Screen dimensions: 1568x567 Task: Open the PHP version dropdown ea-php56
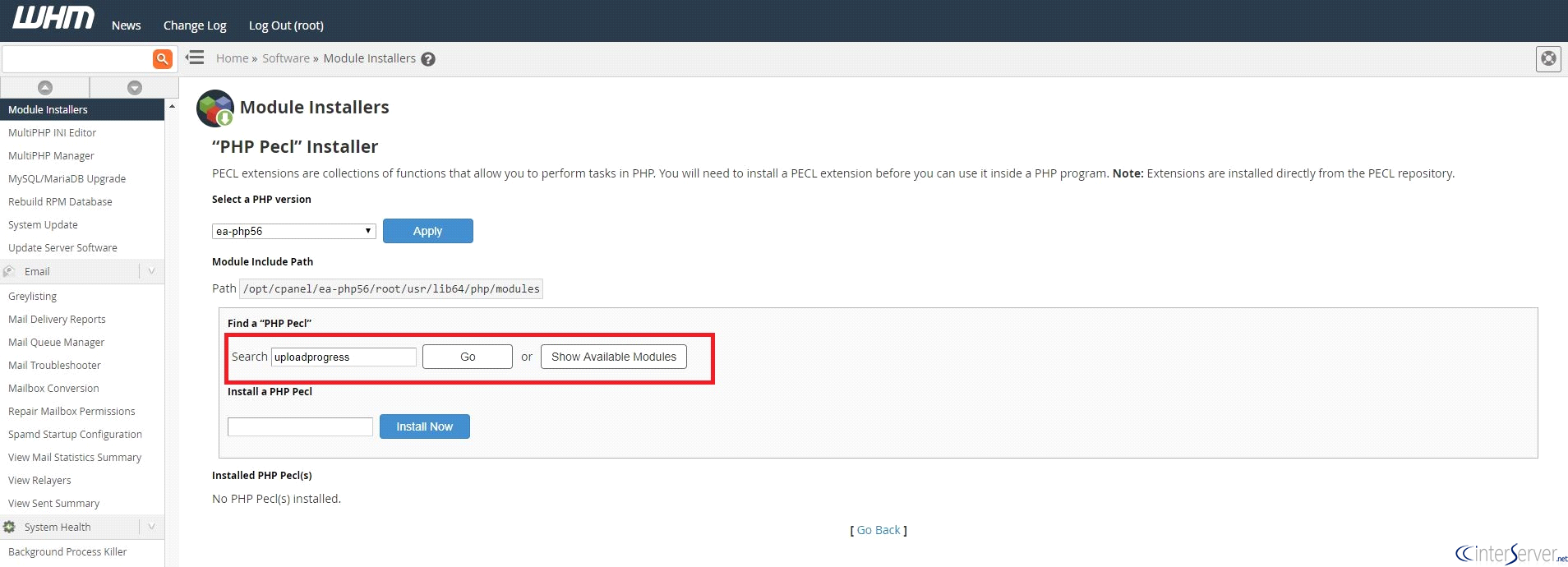pyautogui.click(x=294, y=232)
